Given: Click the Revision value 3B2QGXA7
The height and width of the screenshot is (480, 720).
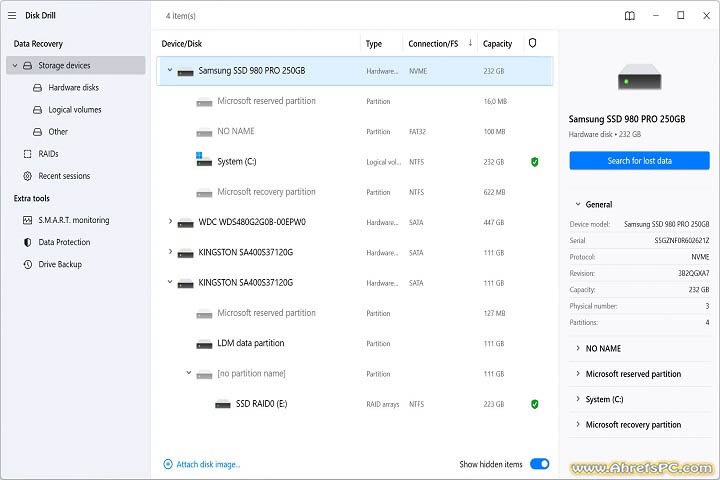Looking at the screenshot, I should 693,273.
